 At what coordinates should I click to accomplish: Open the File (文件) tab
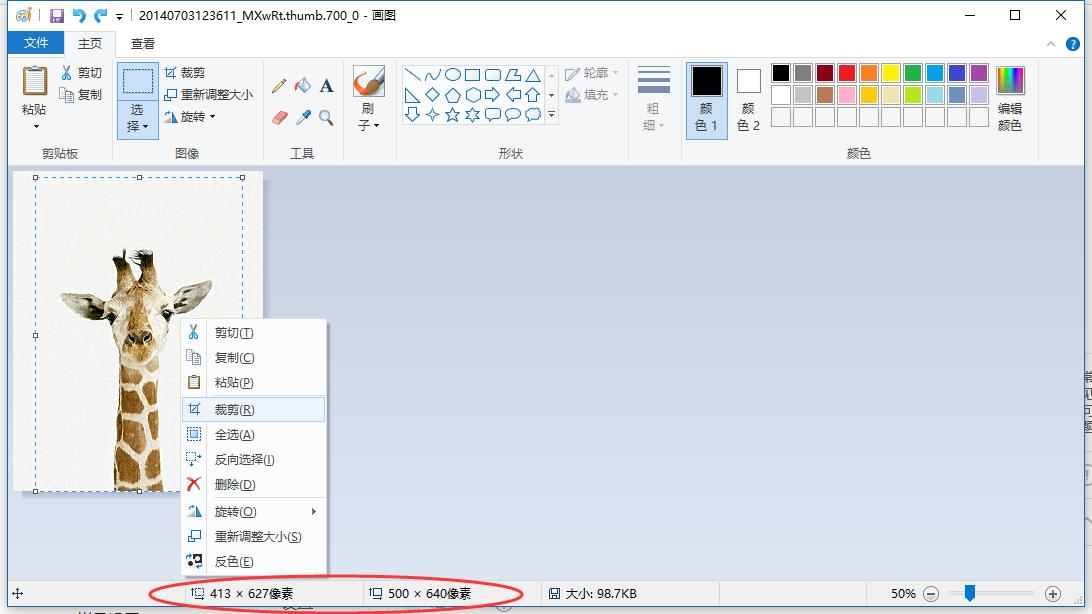click(x=36, y=43)
